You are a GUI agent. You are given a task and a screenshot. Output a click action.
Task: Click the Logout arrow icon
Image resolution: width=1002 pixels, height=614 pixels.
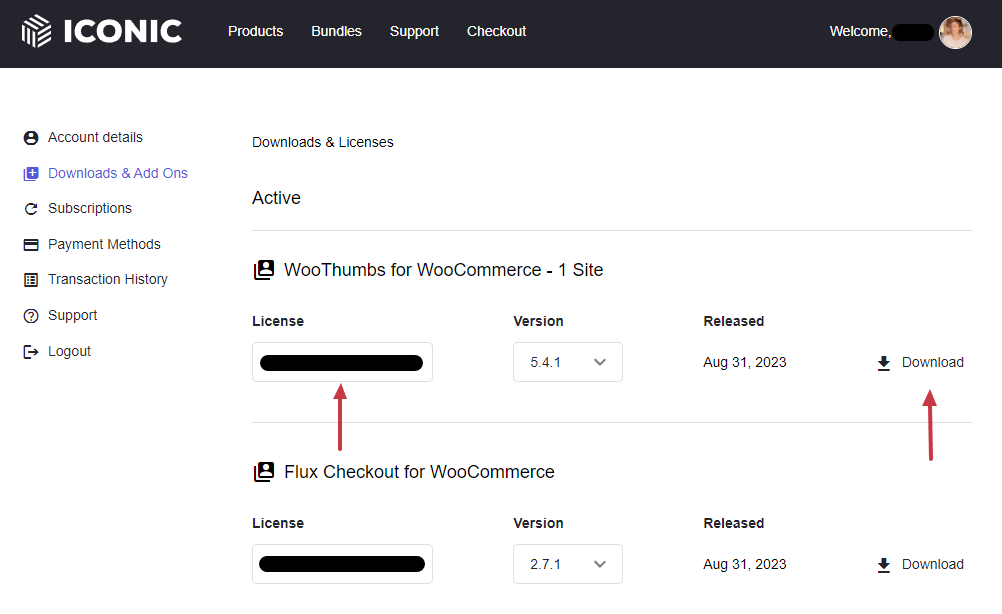[31, 352]
